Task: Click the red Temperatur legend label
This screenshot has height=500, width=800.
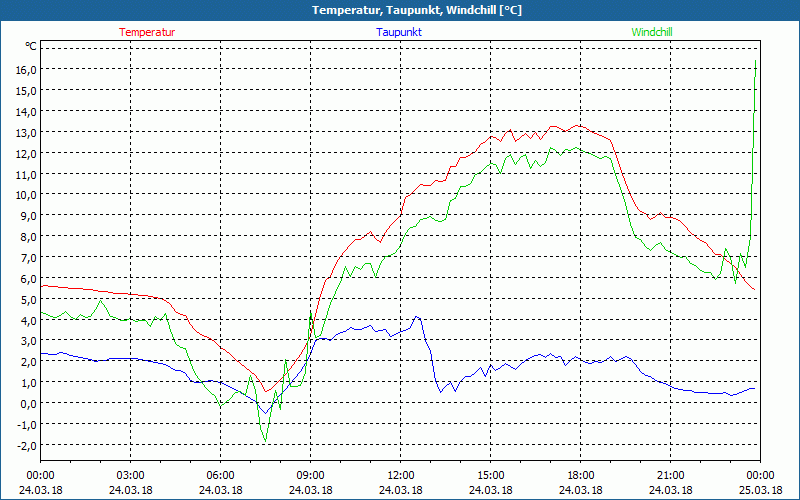Action: click(x=147, y=32)
